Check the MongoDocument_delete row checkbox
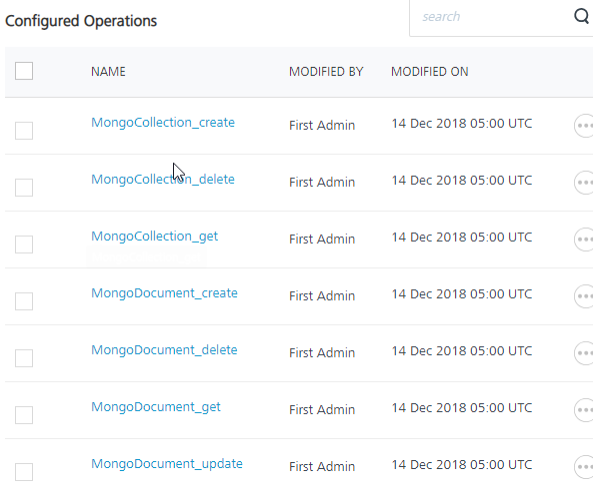Image resolution: width=593 pixels, height=489 pixels. coord(24,358)
